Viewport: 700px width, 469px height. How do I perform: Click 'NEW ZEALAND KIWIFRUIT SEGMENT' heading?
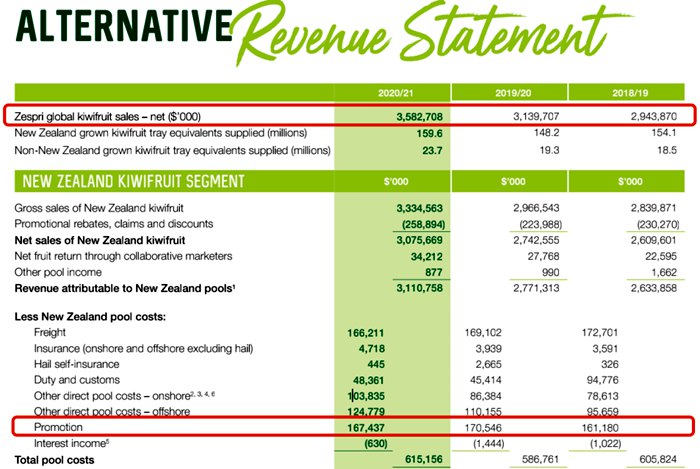(133, 181)
